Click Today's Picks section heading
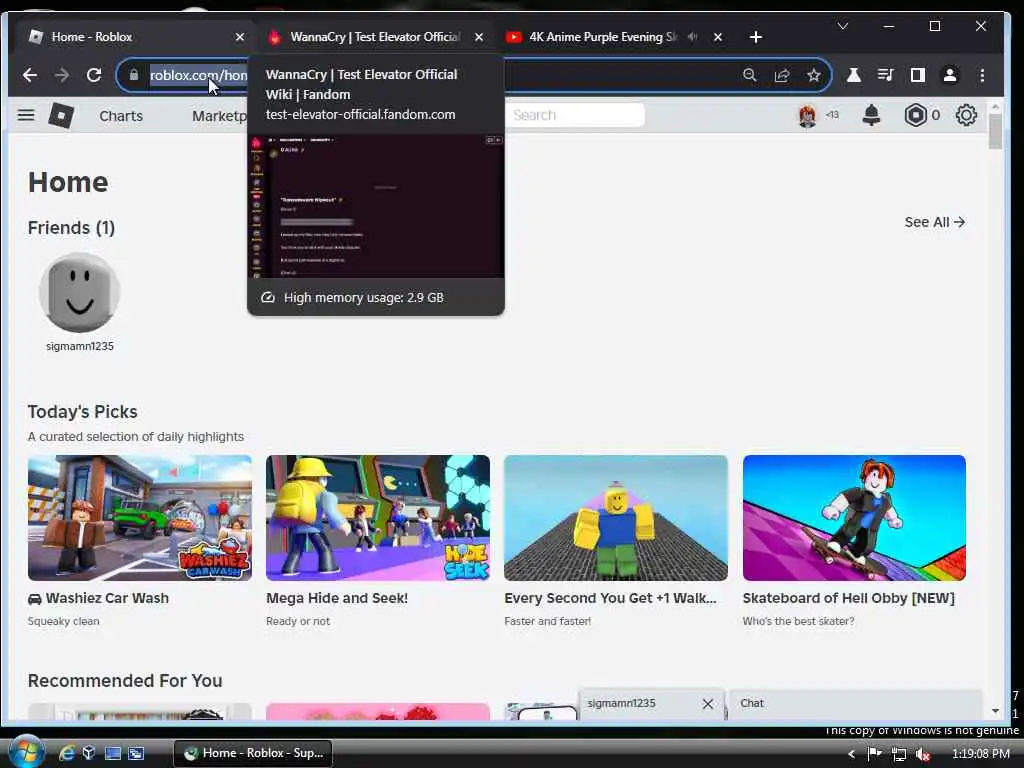 (82, 411)
